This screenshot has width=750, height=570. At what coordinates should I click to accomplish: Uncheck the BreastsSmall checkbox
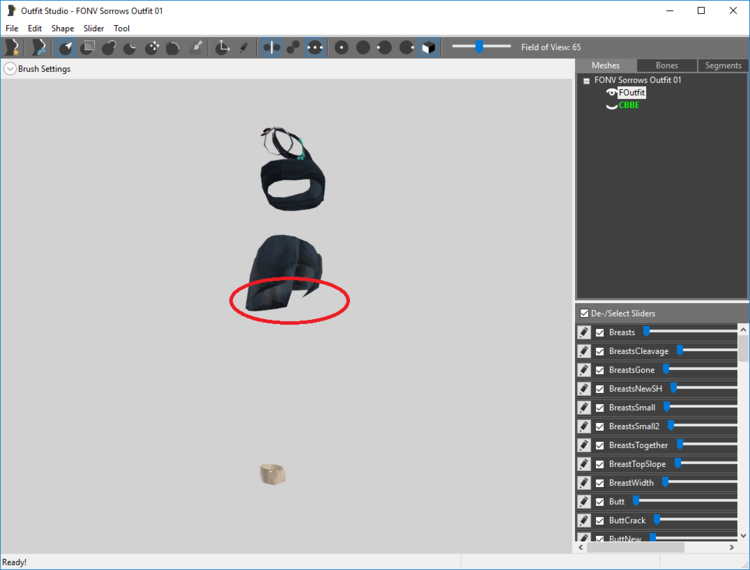[x=600, y=408]
